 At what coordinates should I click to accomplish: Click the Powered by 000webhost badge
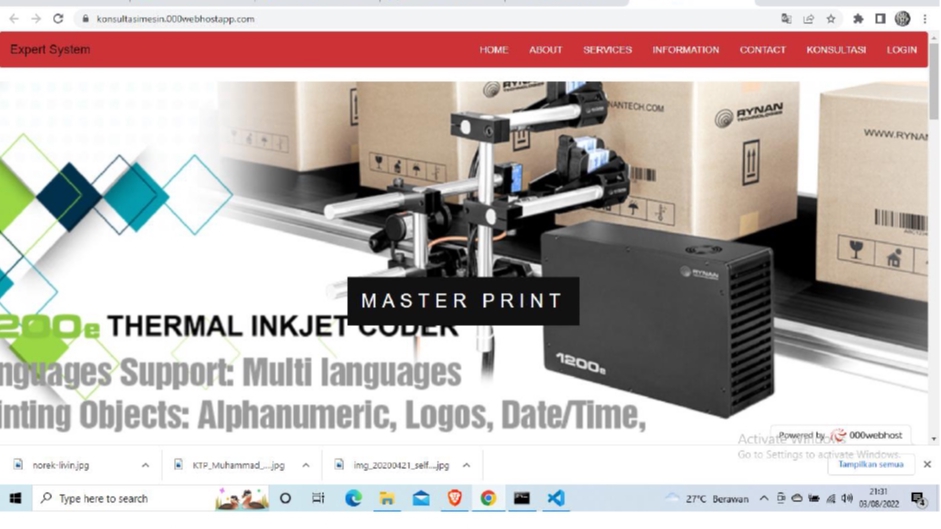pos(840,435)
